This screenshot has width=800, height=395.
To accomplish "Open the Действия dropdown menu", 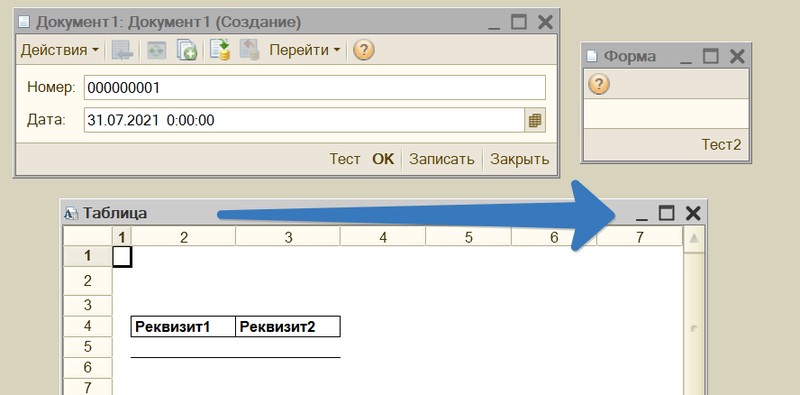I will coord(60,50).
